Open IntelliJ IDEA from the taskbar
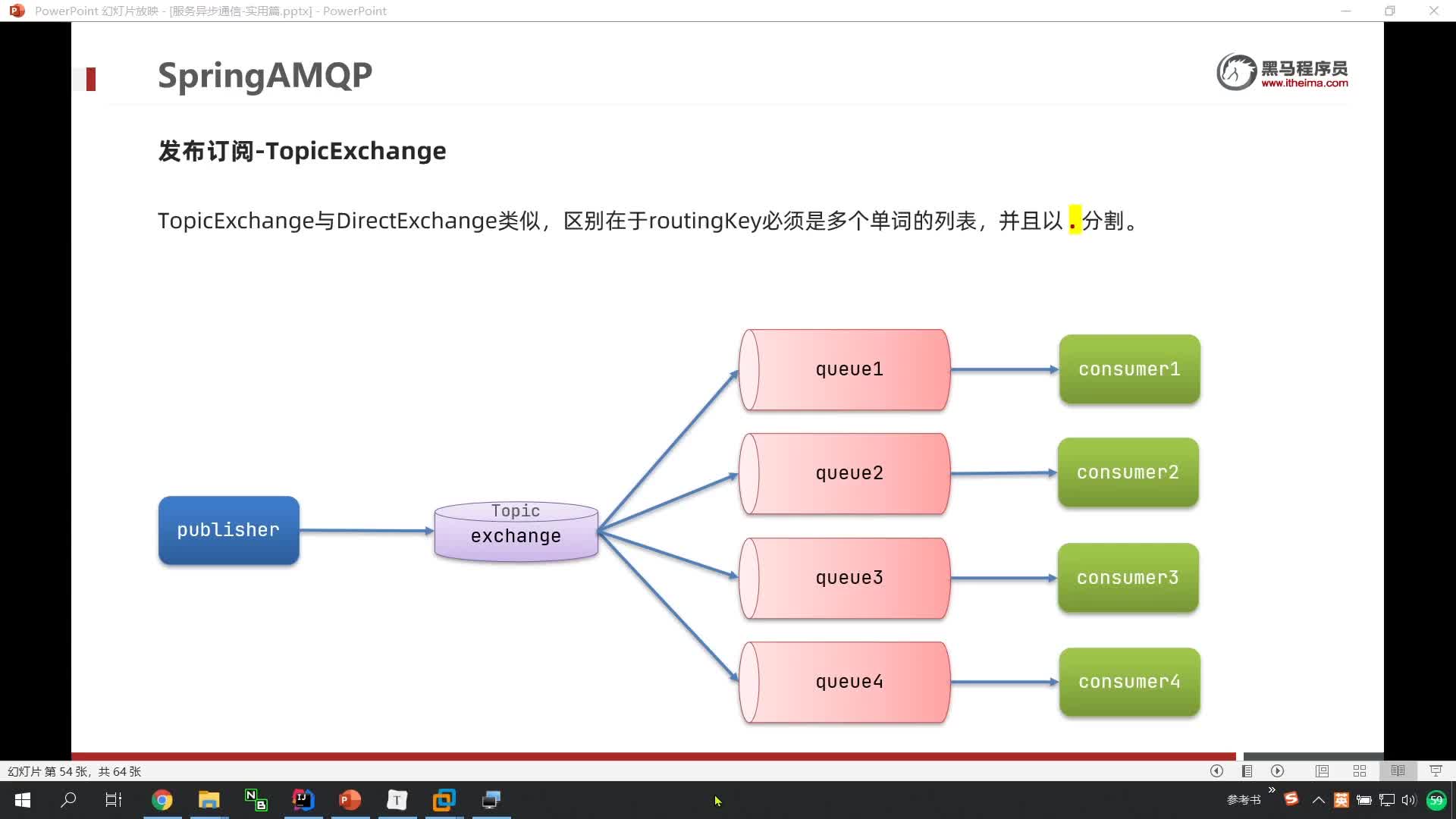 pyautogui.click(x=303, y=800)
